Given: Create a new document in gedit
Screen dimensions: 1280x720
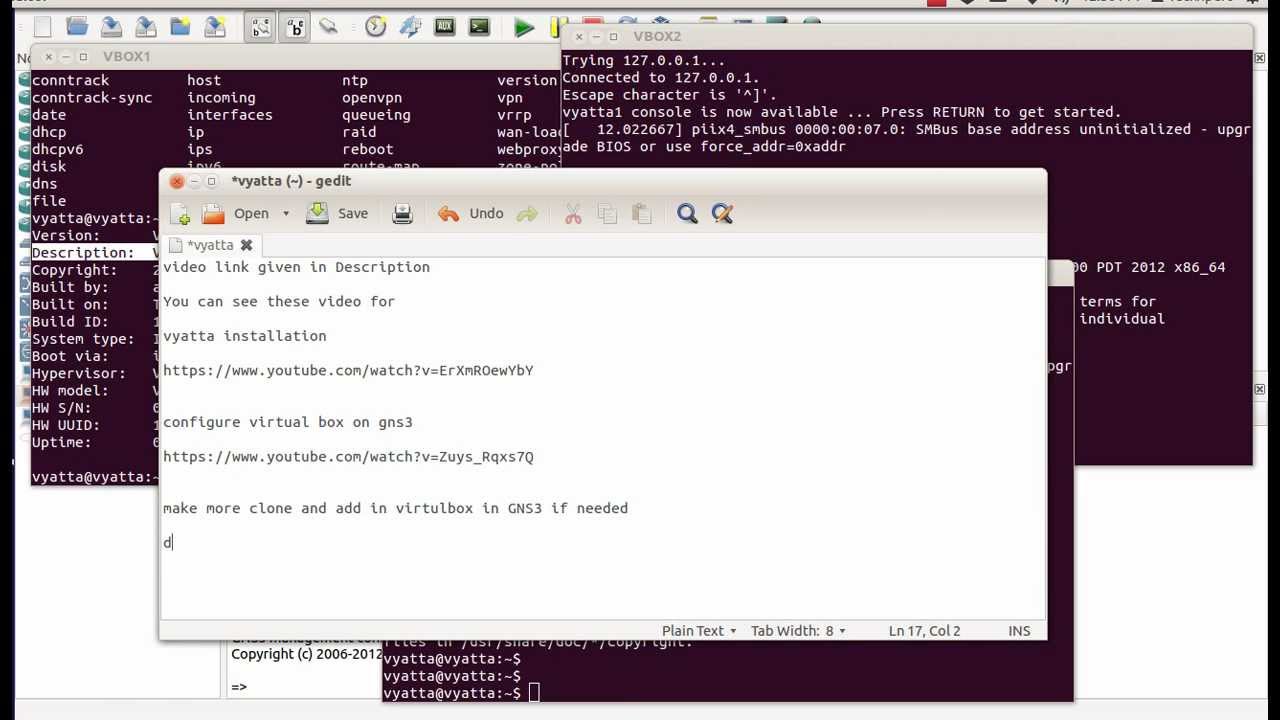Looking at the screenshot, I should click(180, 214).
